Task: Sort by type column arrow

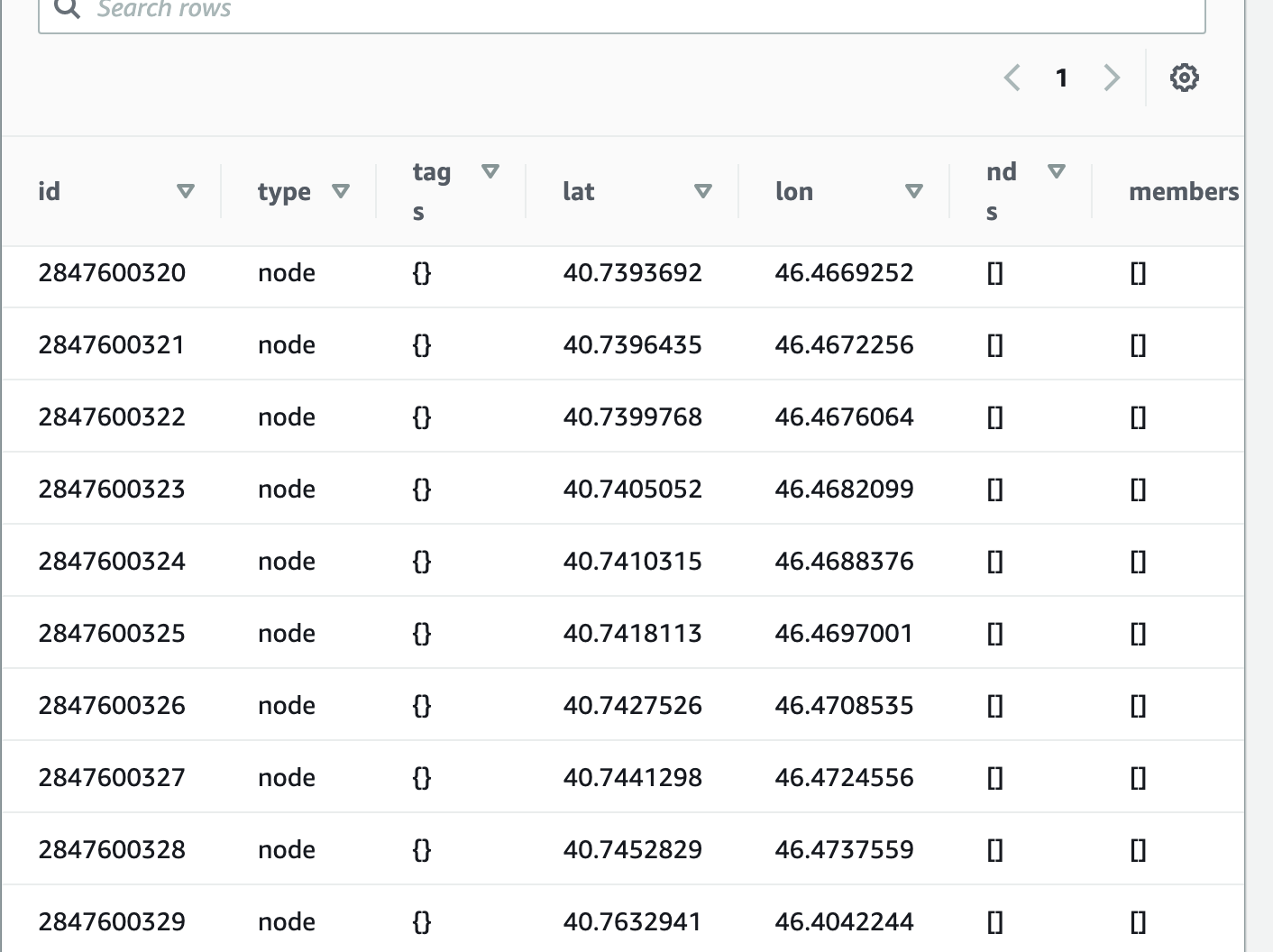Action: coord(341,191)
